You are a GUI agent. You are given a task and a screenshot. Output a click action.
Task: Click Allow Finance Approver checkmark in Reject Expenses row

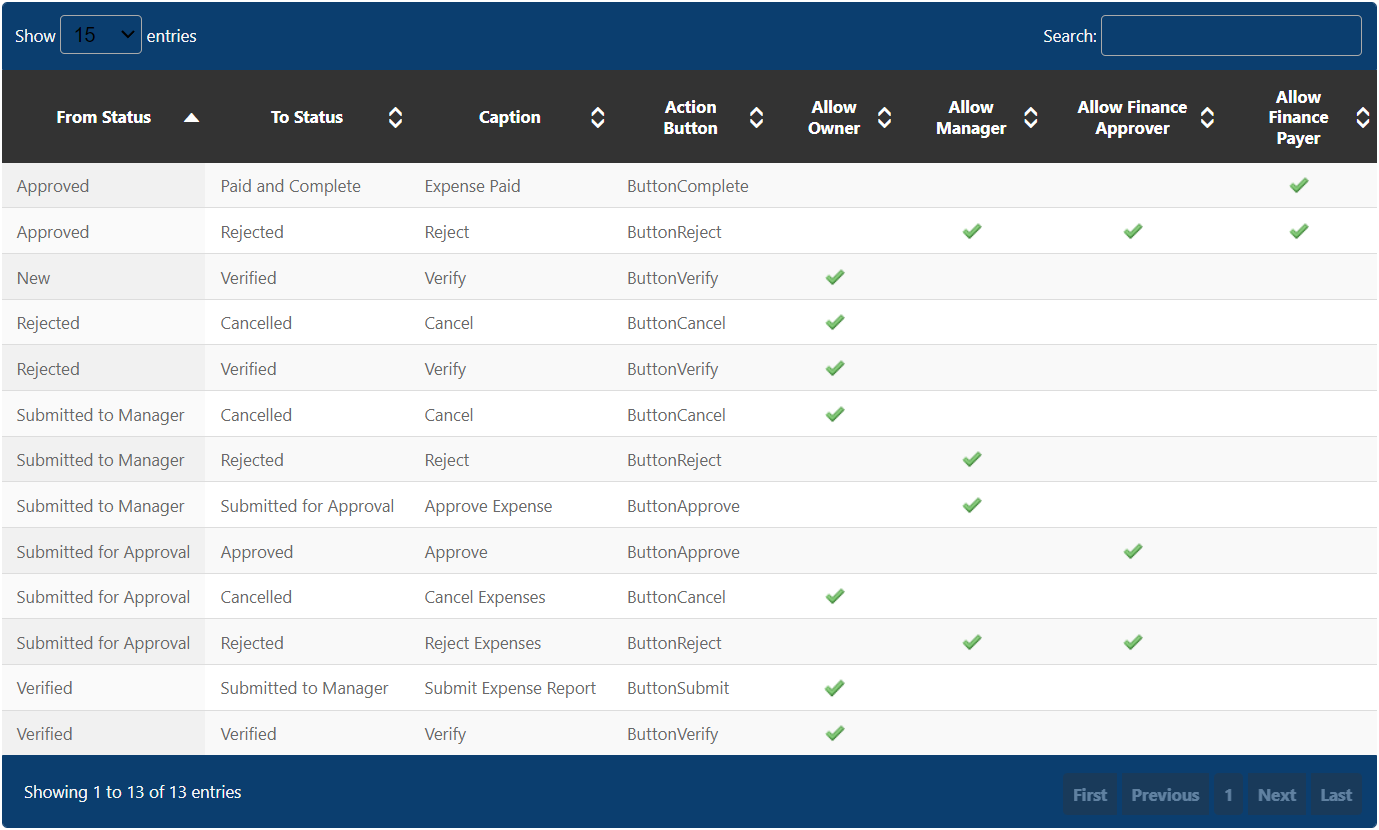click(1132, 642)
